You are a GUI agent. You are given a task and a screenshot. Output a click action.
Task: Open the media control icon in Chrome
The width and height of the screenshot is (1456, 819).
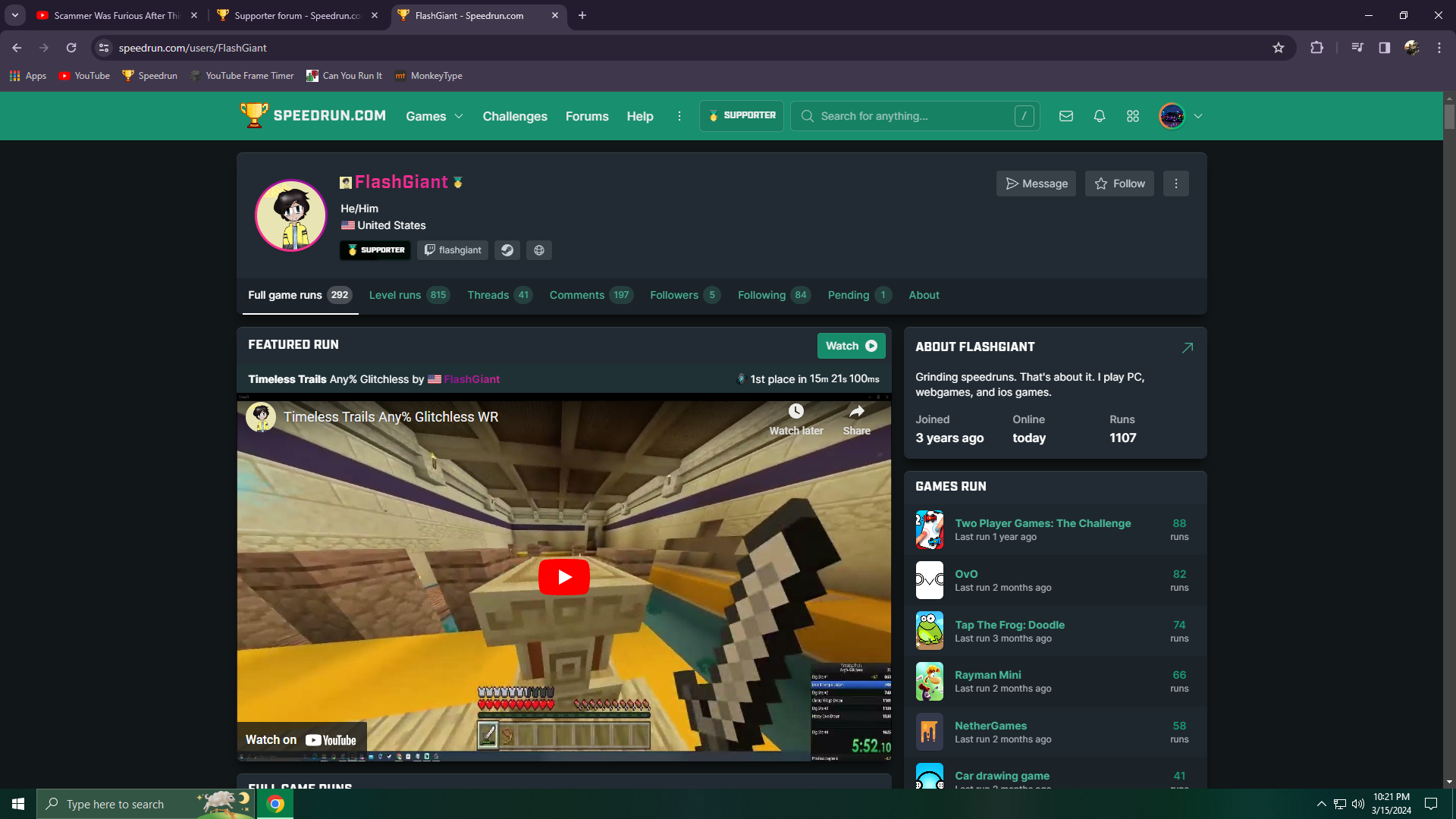[x=1357, y=48]
